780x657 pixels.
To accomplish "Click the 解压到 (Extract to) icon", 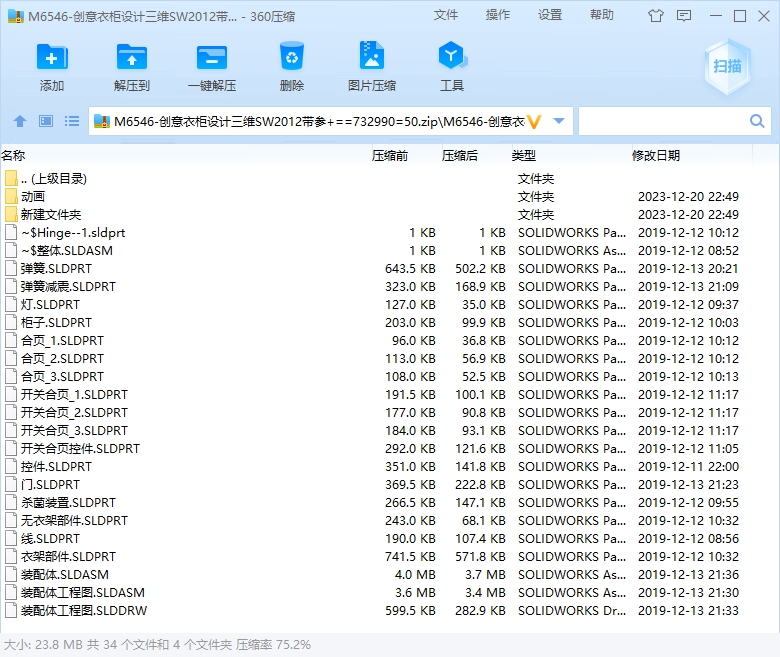I will pos(131,57).
